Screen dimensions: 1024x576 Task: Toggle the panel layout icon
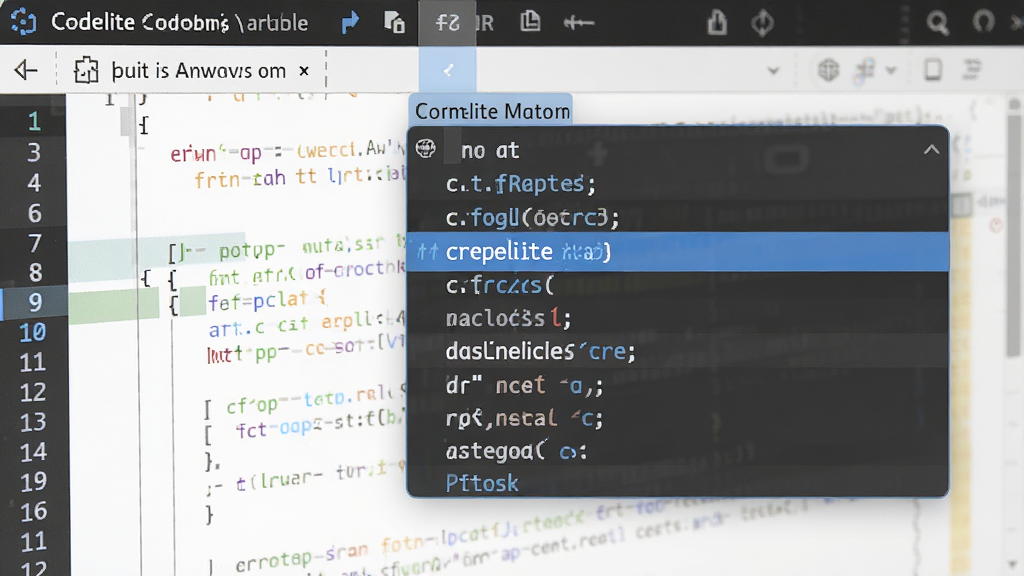click(933, 69)
